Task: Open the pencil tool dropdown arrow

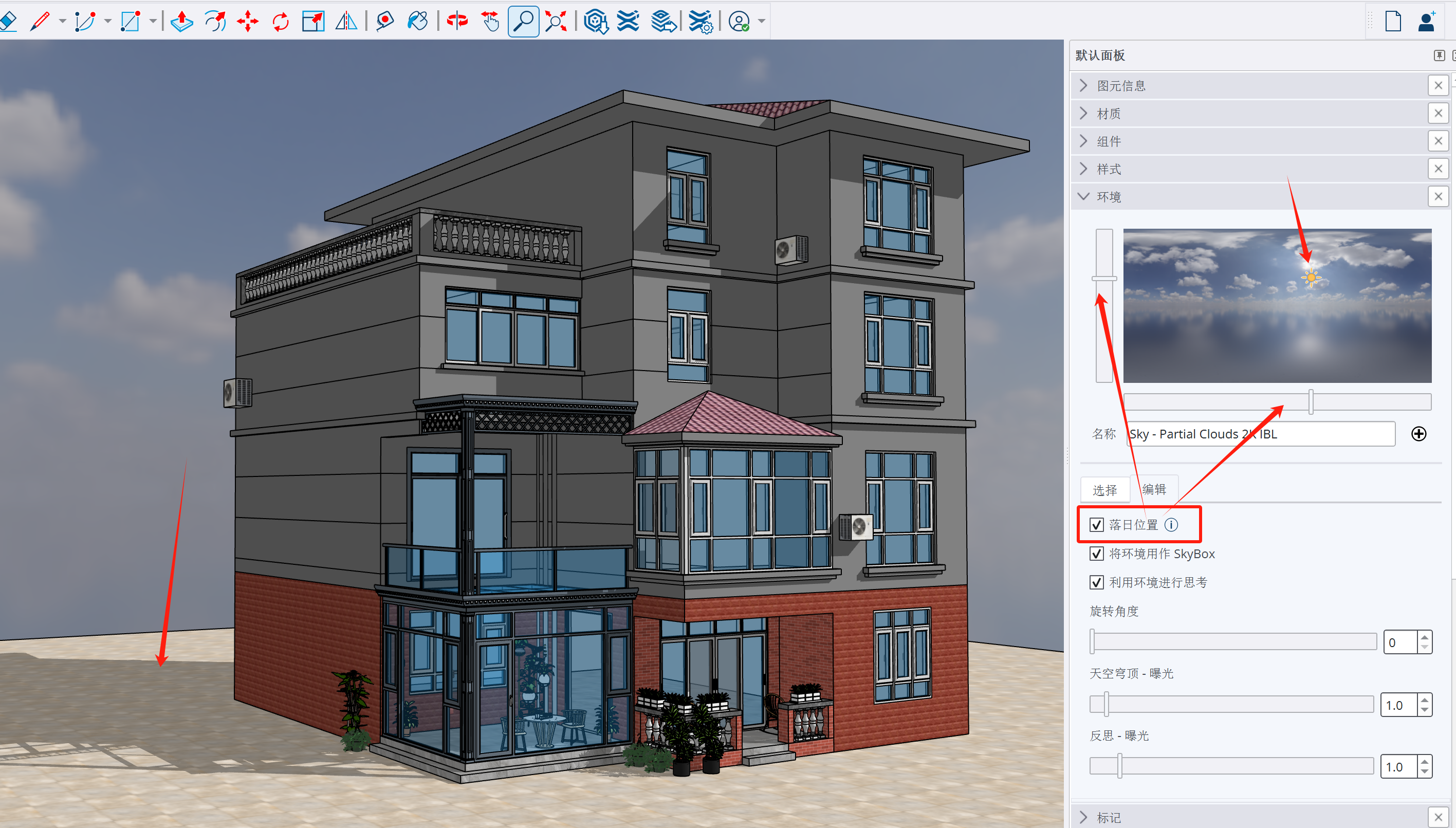Action: pos(63,22)
